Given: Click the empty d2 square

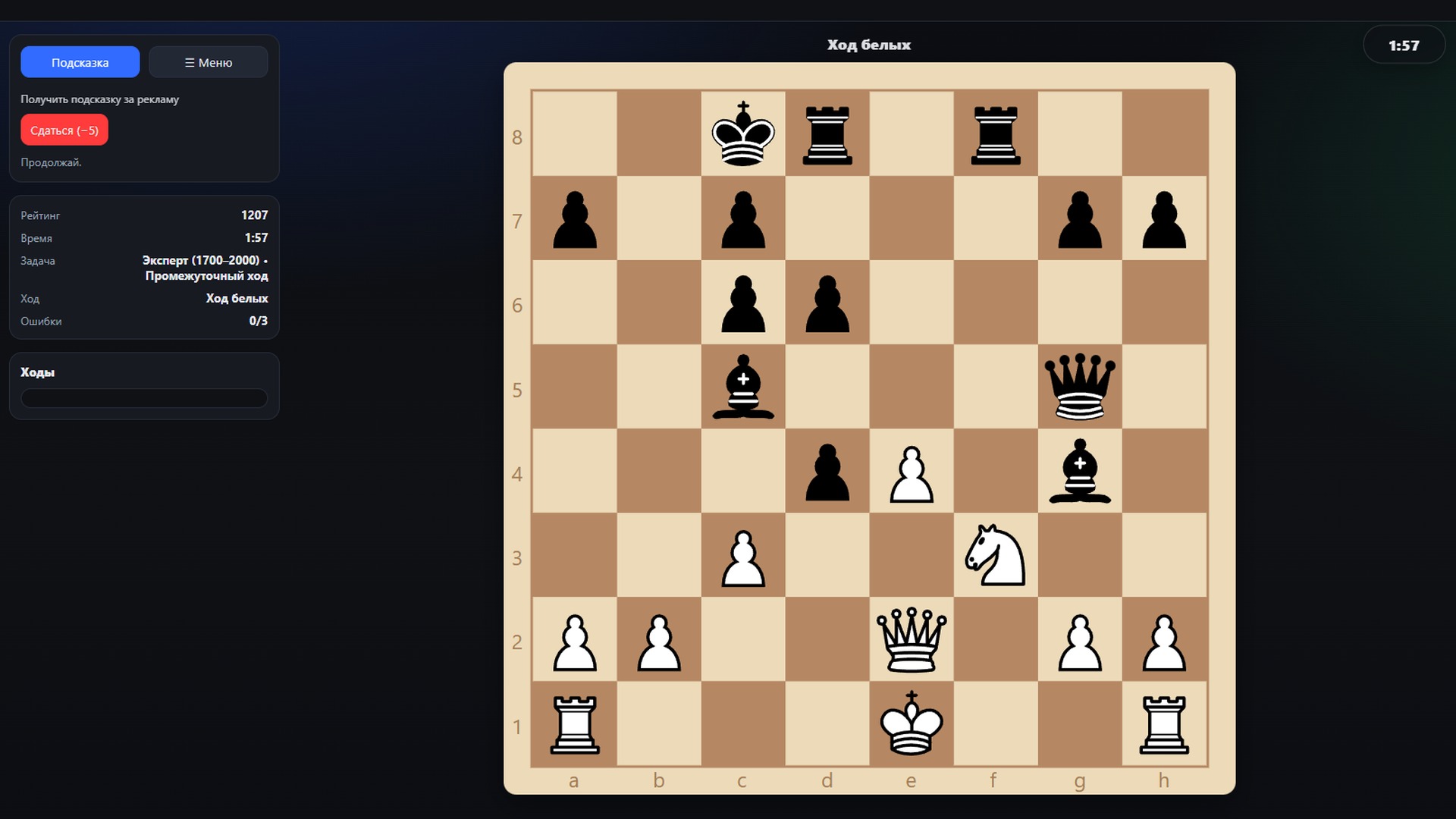Looking at the screenshot, I should point(827,639).
